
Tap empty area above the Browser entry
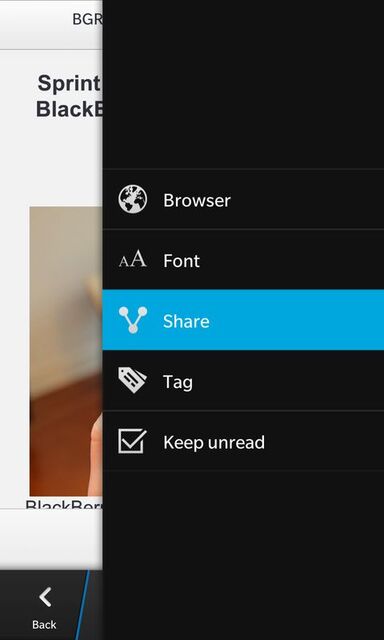click(243, 84)
